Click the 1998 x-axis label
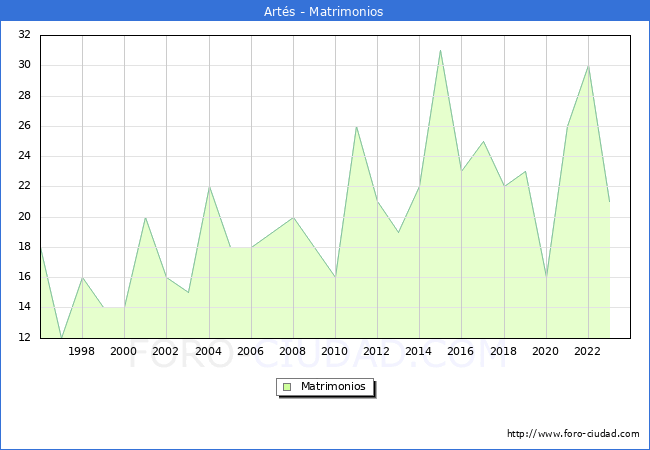The width and height of the screenshot is (650, 450). (x=82, y=351)
